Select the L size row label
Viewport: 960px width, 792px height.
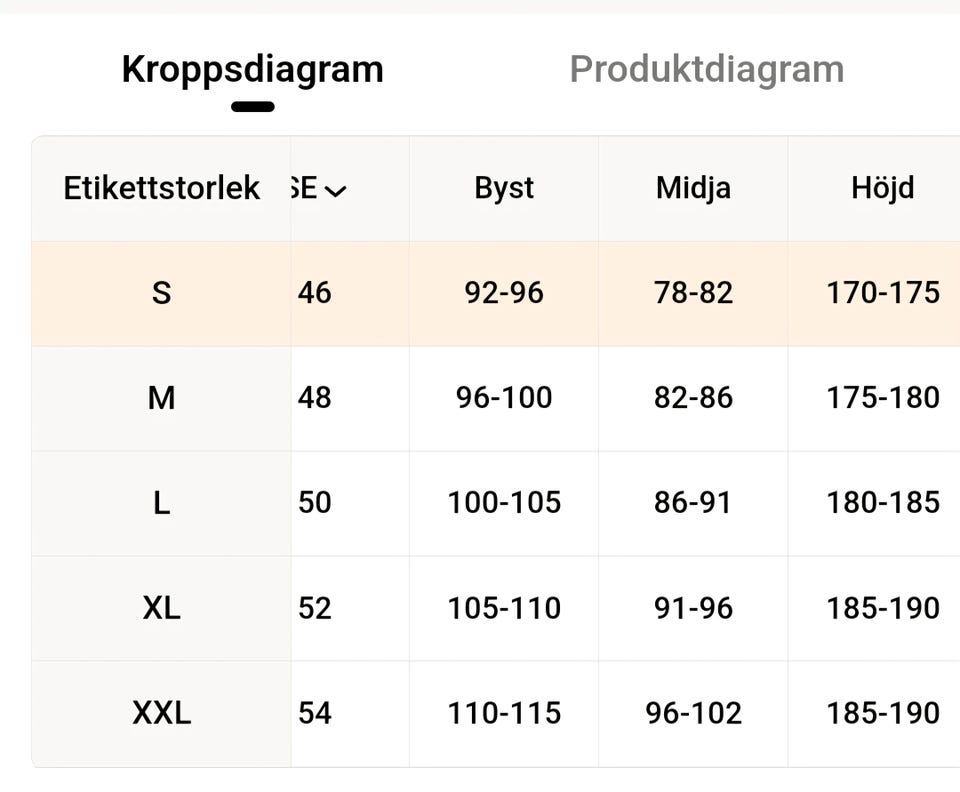tap(161, 503)
